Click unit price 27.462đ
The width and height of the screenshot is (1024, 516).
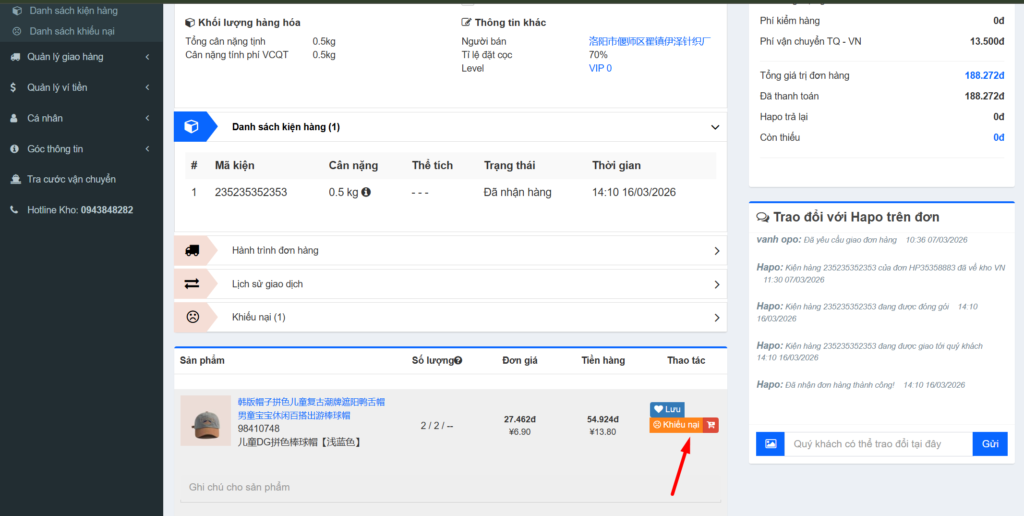[520, 419]
